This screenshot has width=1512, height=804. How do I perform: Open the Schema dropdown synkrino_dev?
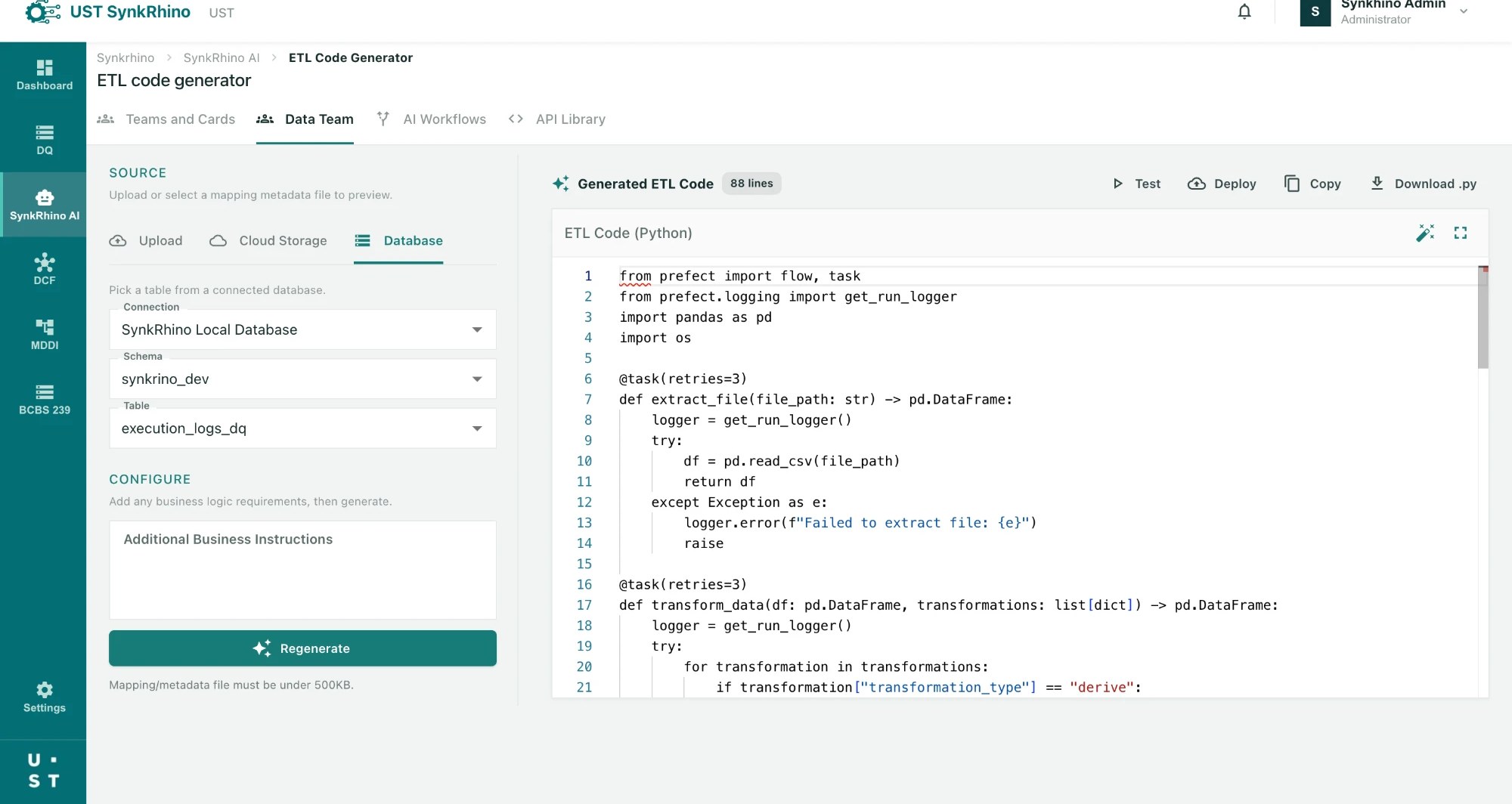coord(302,379)
